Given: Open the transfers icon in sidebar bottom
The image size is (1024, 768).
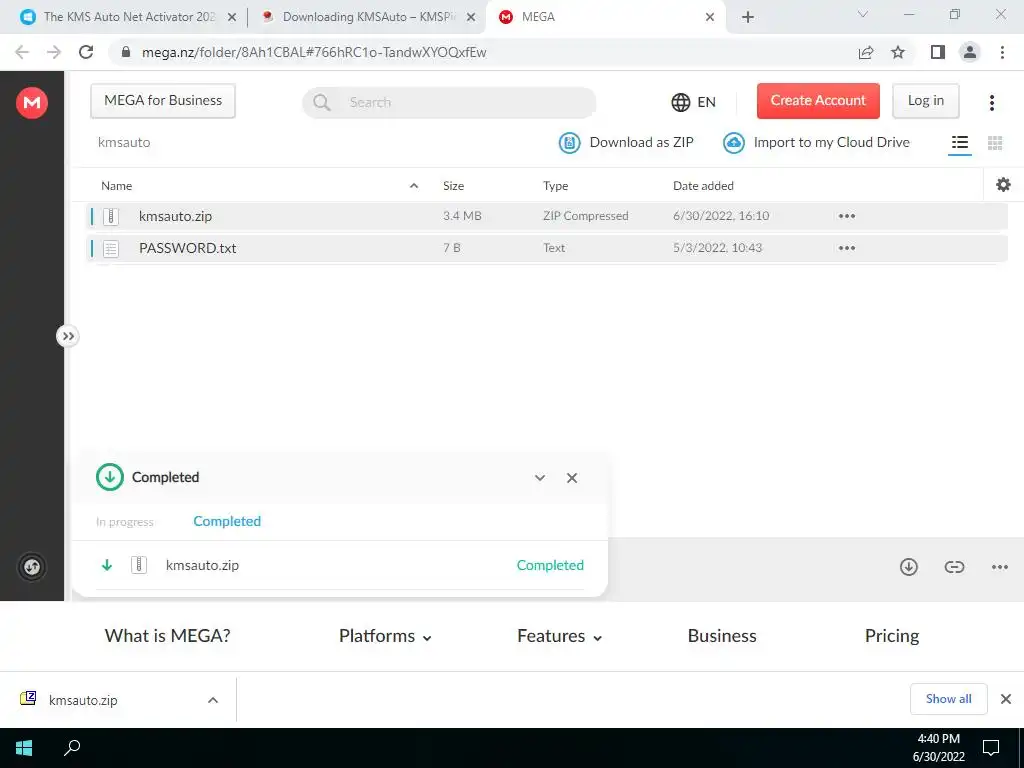Looking at the screenshot, I should click(x=32, y=567).
